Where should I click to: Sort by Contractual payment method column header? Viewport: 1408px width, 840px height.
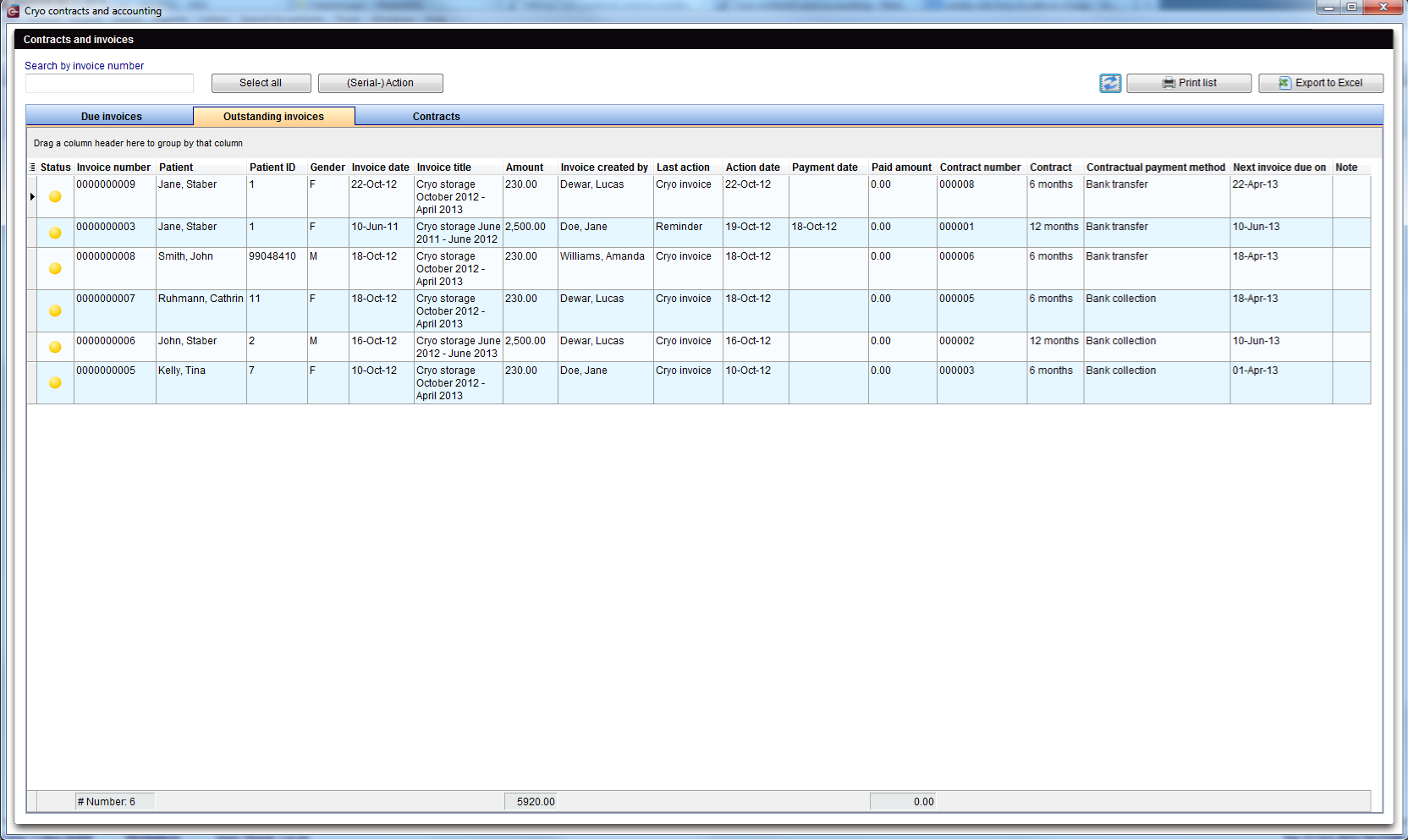click(1156, 167)
